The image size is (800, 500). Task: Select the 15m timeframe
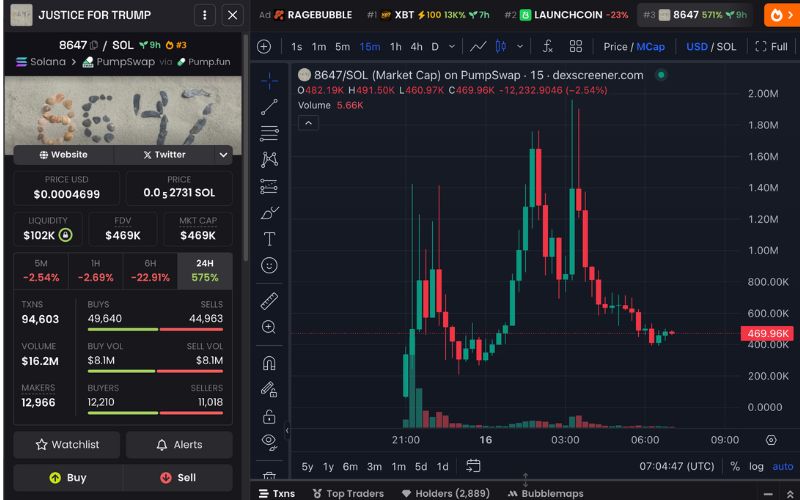[x=370, y=47]
